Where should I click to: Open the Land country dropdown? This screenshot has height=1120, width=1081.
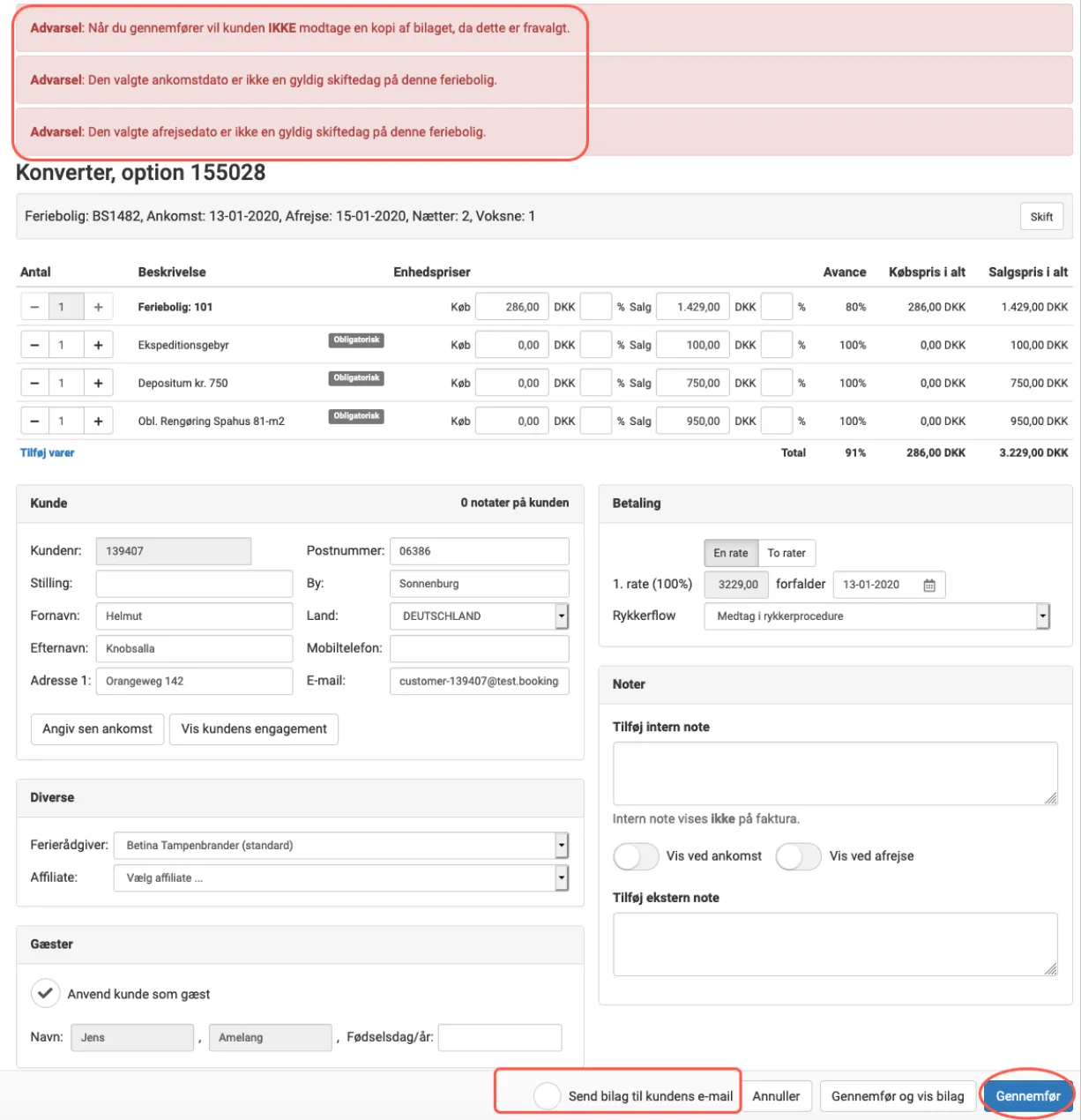[x=561, y=616]
